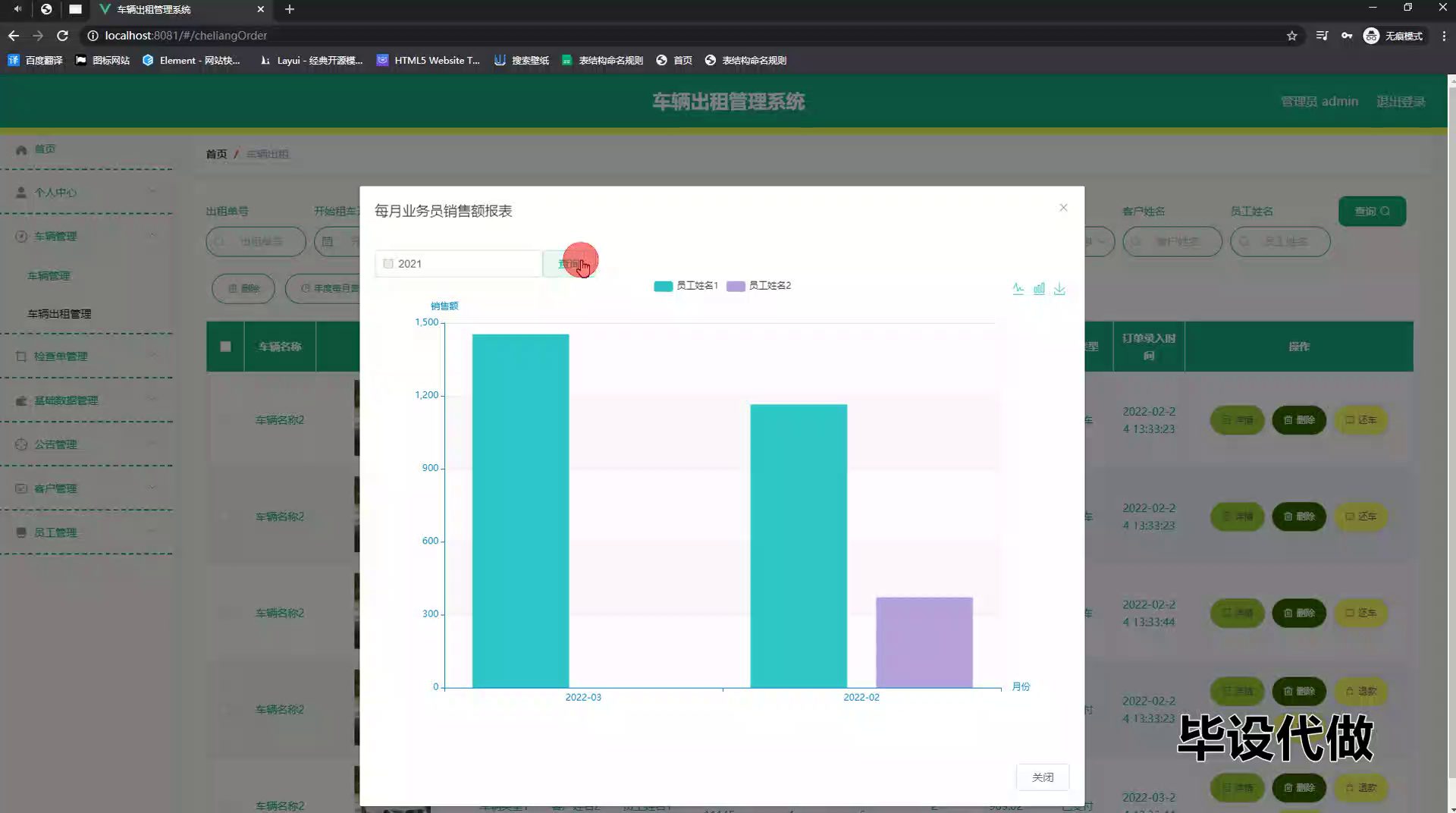This screenshot has height=813, width=1456.
Task: Download the chart as image
Action: pos(1059,289)
